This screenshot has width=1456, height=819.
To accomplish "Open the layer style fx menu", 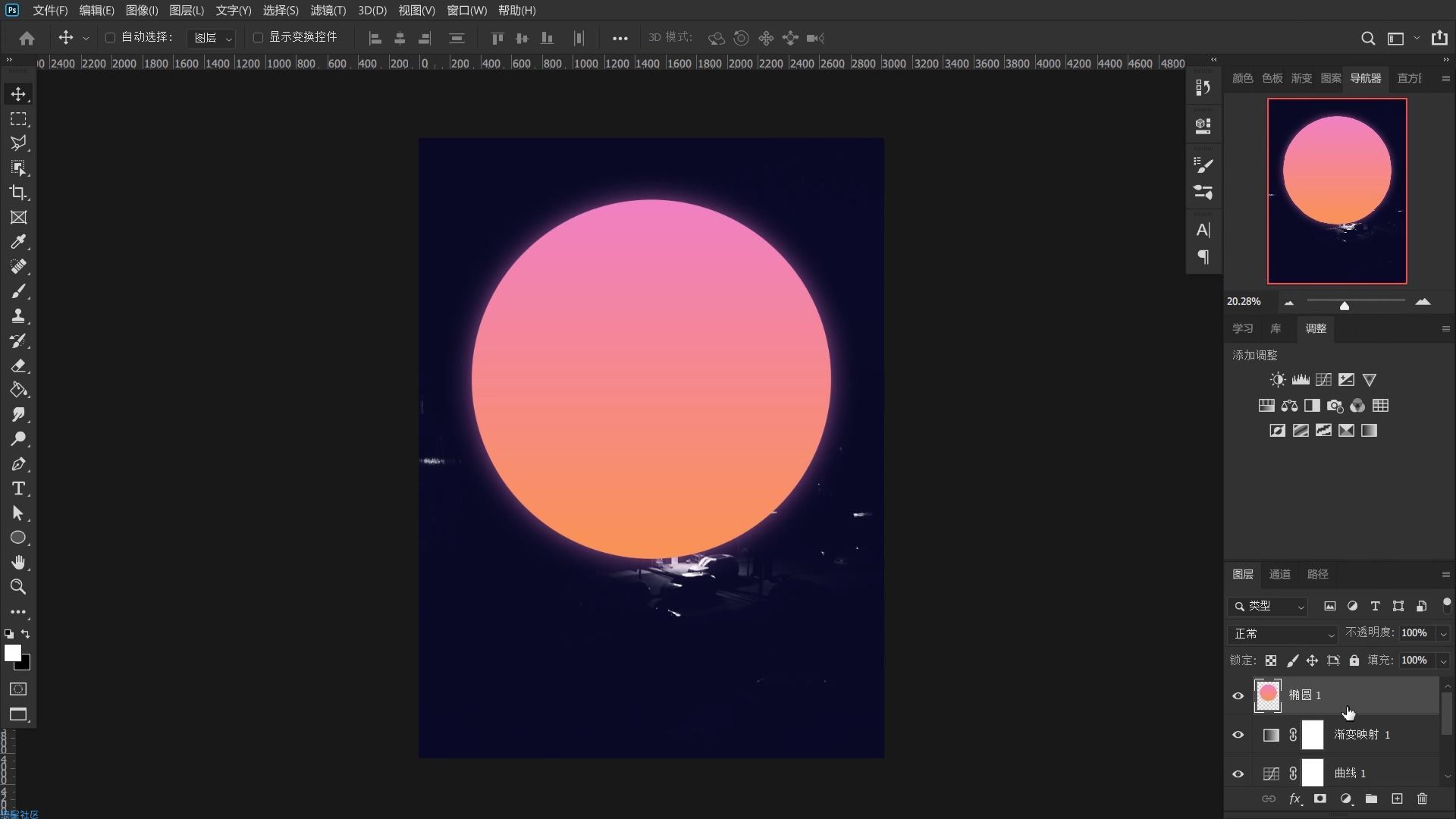I will click(x=1295, y=799).
